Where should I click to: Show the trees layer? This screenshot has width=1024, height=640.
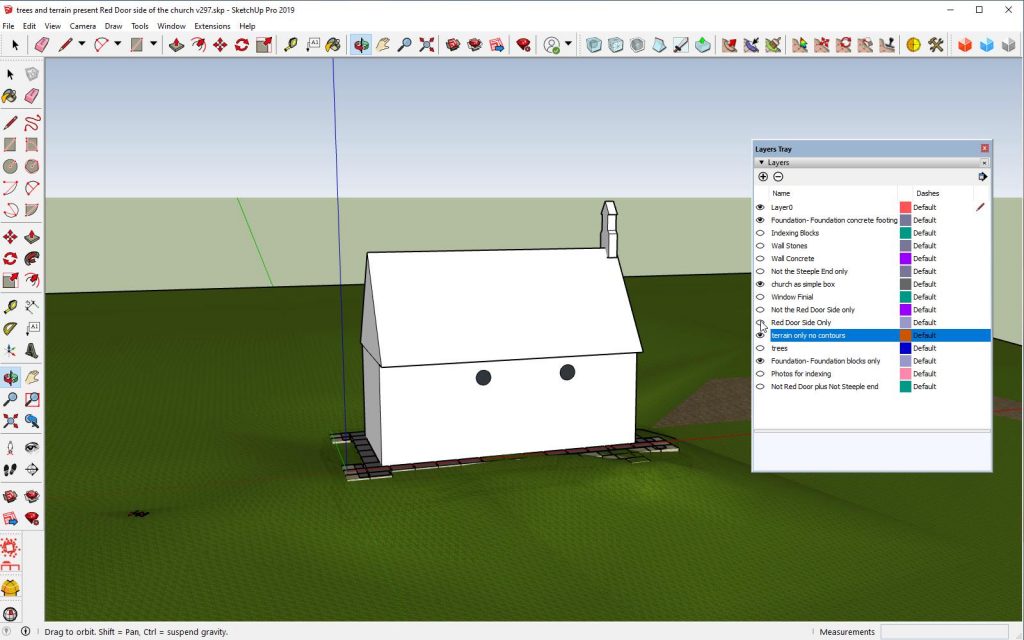click(x=760, y=348)
